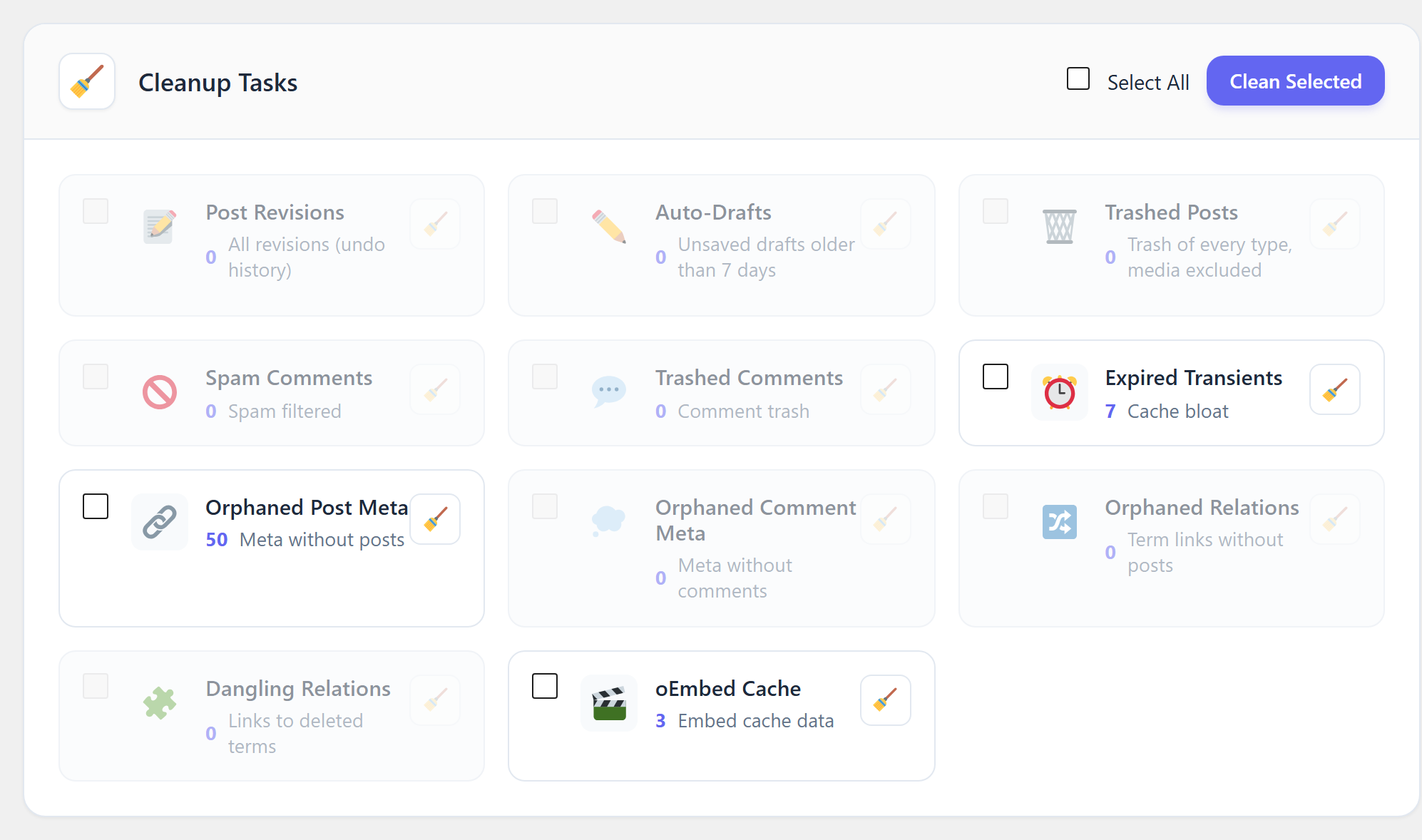Click the Expired Transients title
1422x840 pixels.
[1193, 378]
